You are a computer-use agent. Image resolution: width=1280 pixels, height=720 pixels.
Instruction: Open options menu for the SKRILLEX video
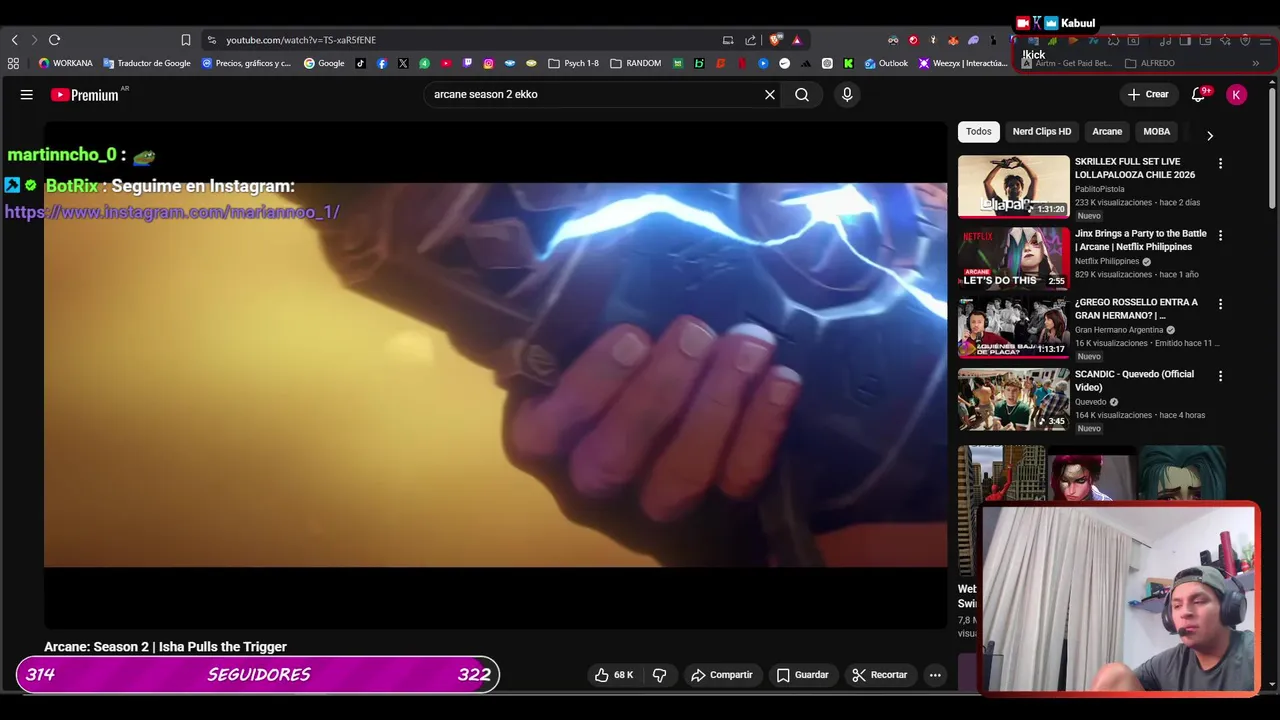(x=1220, y=163)
